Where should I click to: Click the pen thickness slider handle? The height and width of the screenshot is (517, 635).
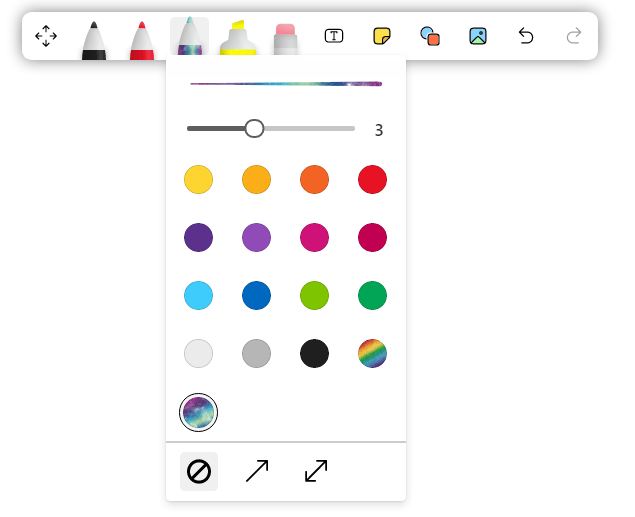254,128
